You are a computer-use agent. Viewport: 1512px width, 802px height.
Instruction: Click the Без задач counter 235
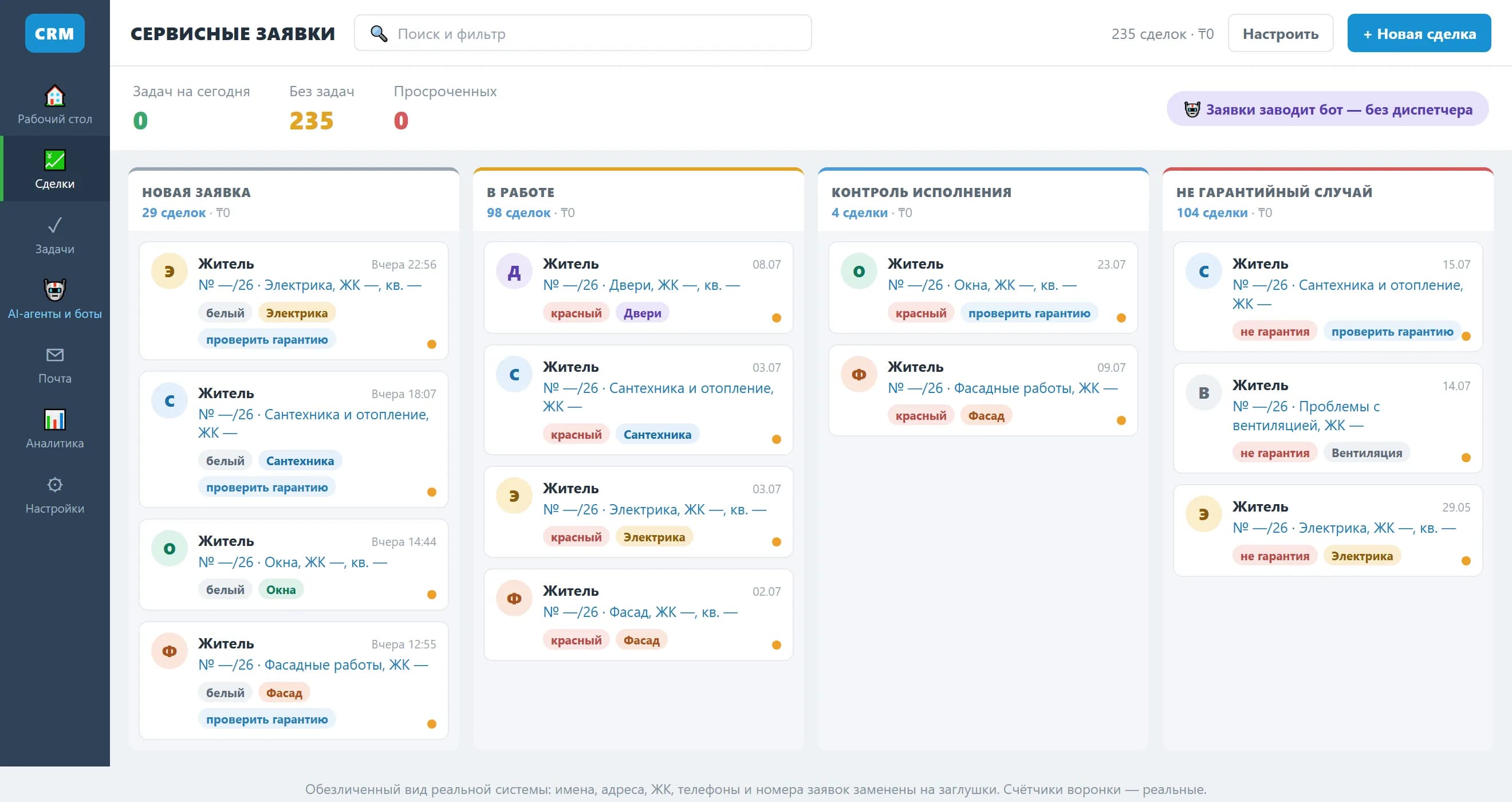(x=311, y=121)
